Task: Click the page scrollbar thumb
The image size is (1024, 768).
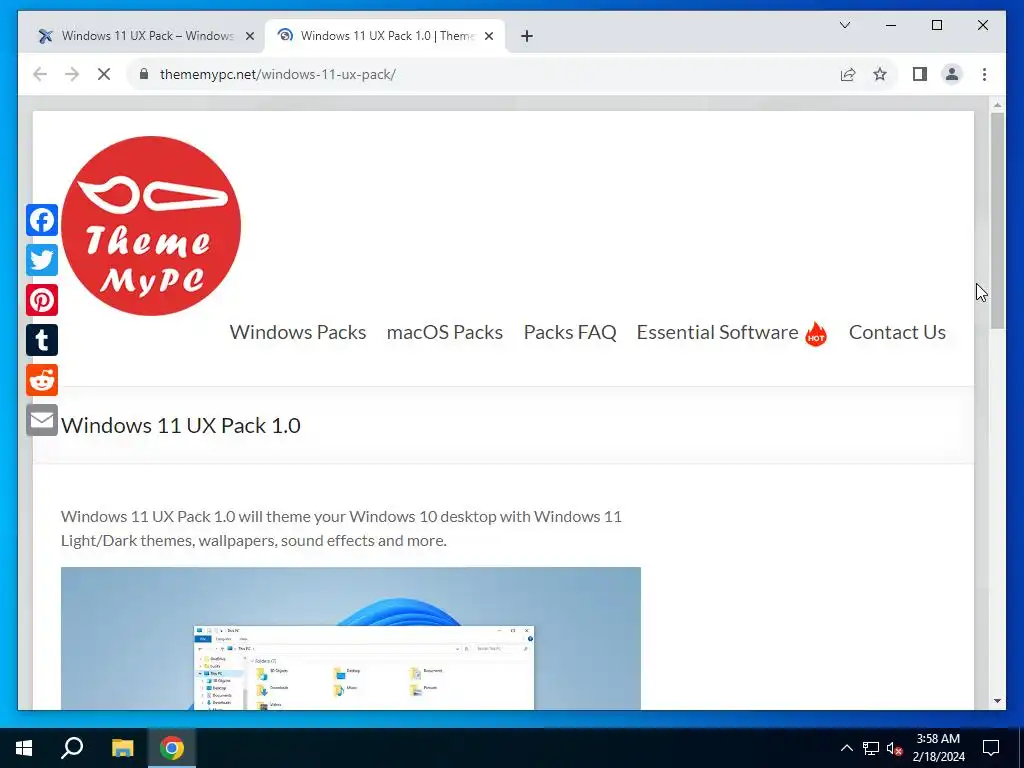Action: tap(997, 221)
